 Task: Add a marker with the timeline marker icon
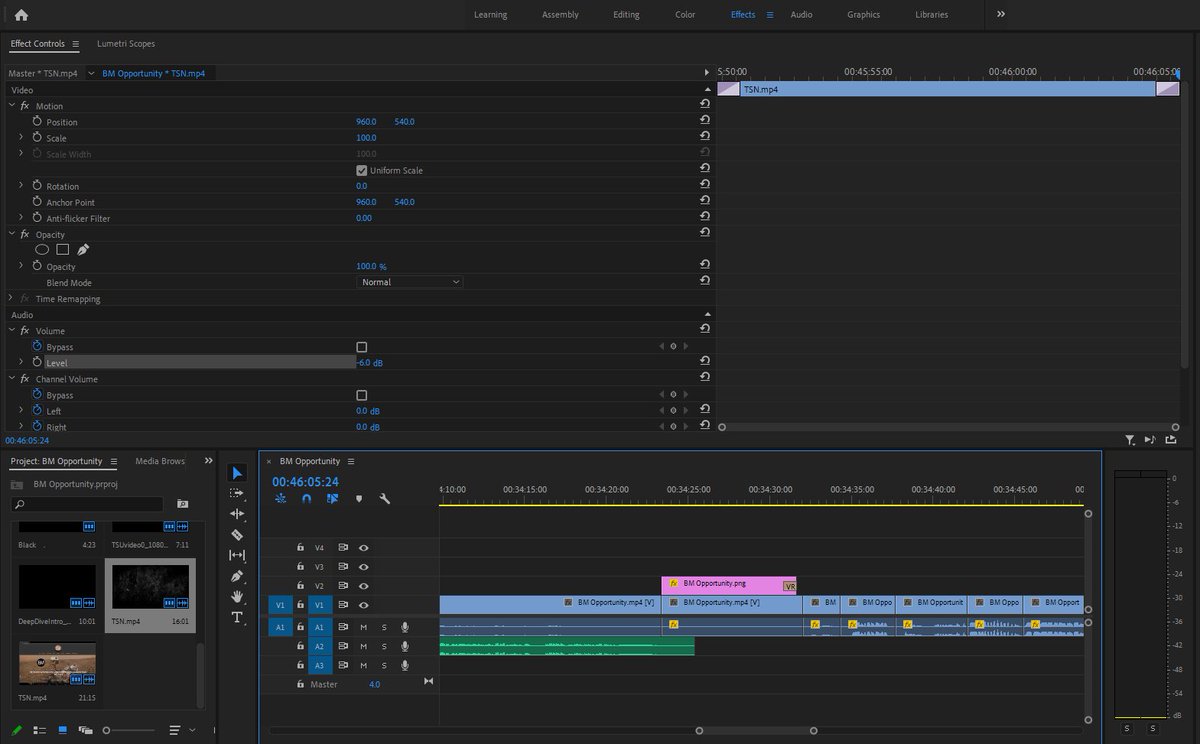[359, 499]
